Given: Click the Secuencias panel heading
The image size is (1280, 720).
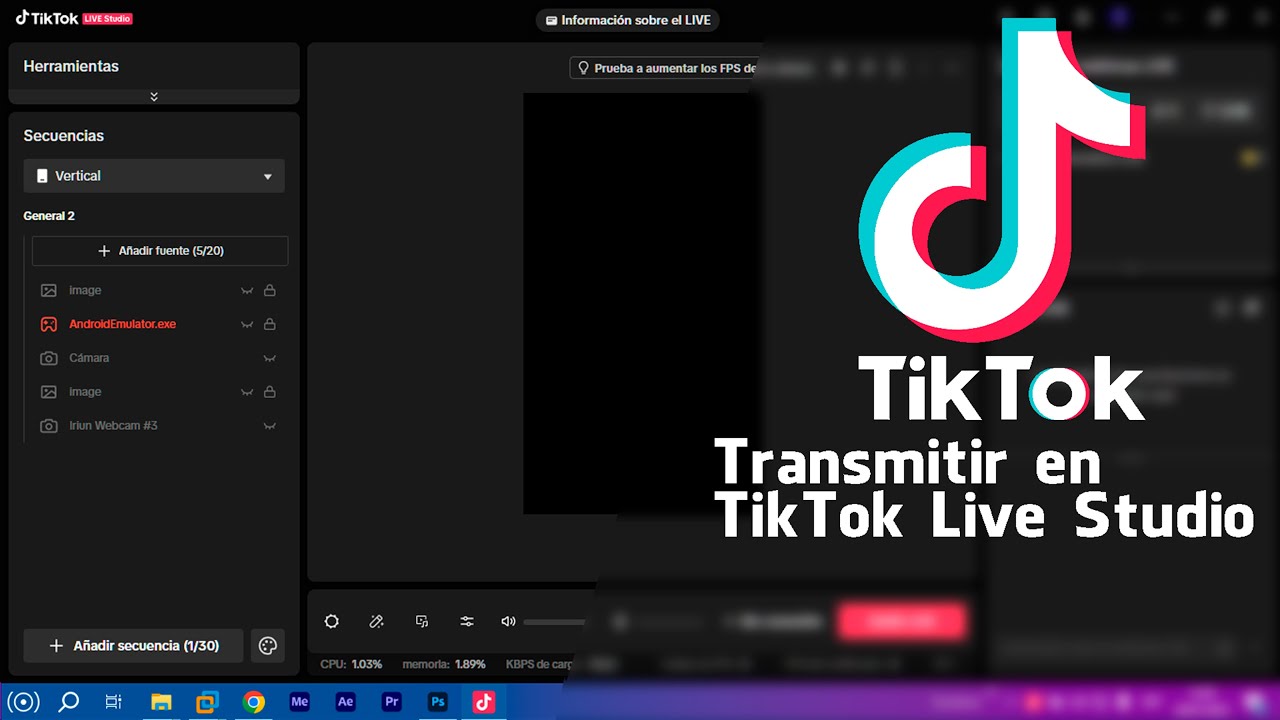Looking at the screenshot, I should 63,136.
